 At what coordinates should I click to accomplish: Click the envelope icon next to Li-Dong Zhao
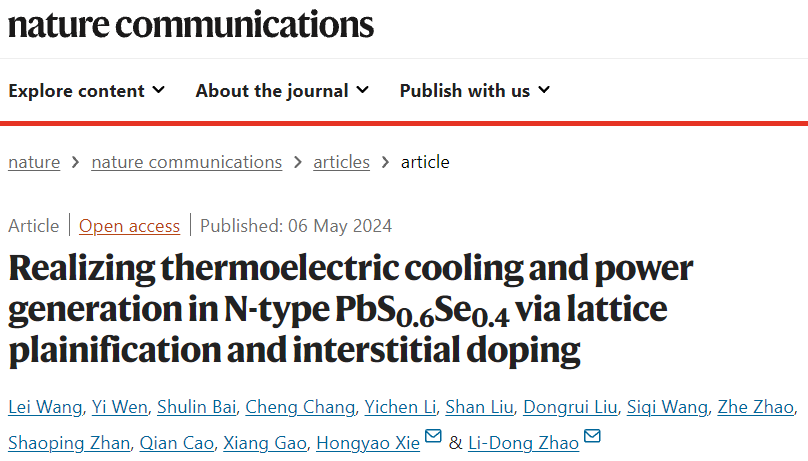[x=592, y=436]
